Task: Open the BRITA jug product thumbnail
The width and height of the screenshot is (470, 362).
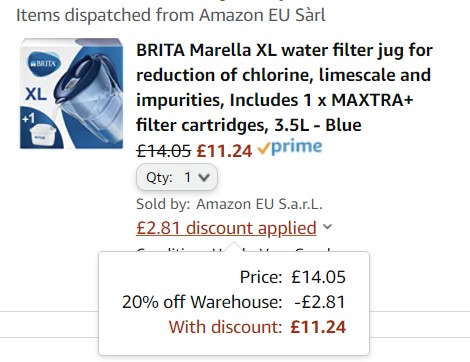Action: [x=71, y=93]
